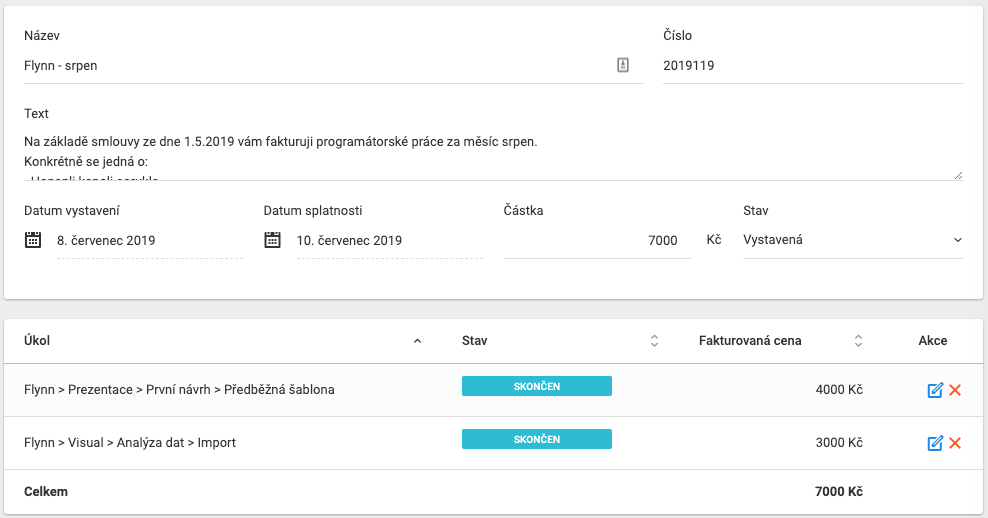Edit the Import task row

pos(935,443)
